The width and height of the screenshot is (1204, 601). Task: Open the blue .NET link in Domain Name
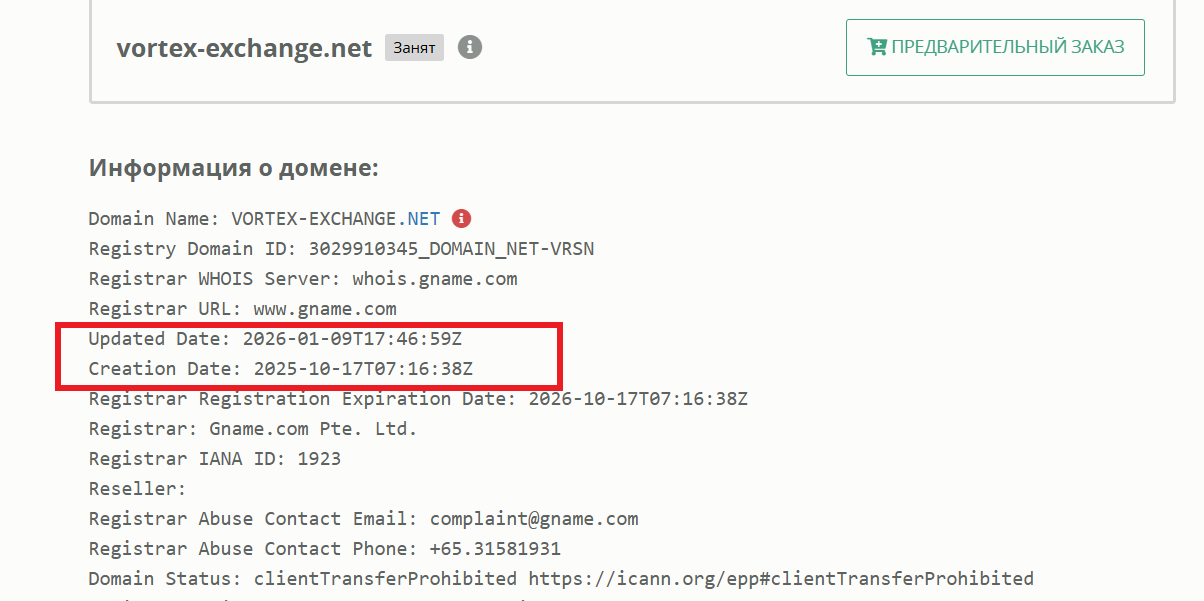423,218
